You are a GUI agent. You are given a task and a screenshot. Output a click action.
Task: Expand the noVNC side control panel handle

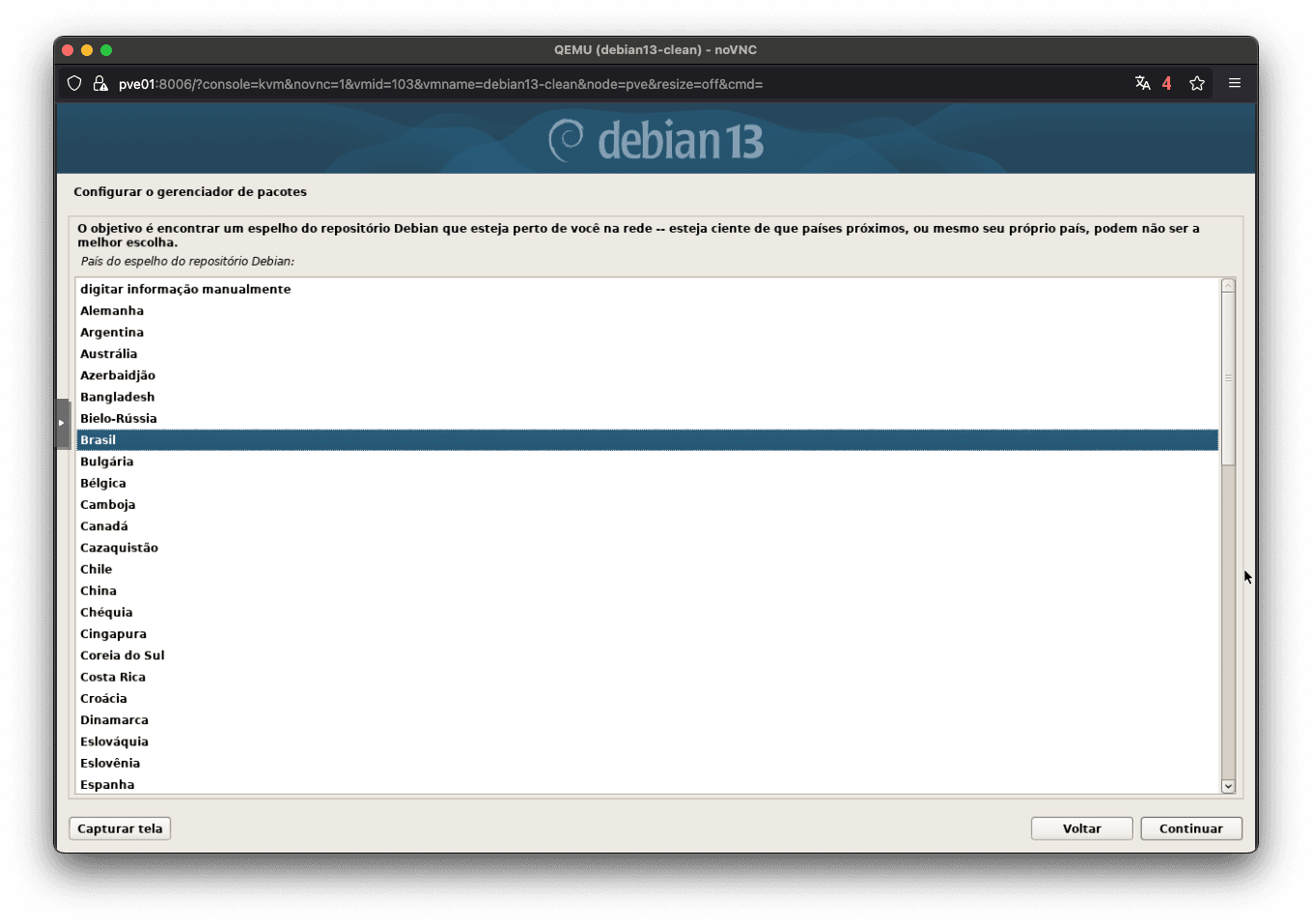point(63,423)
